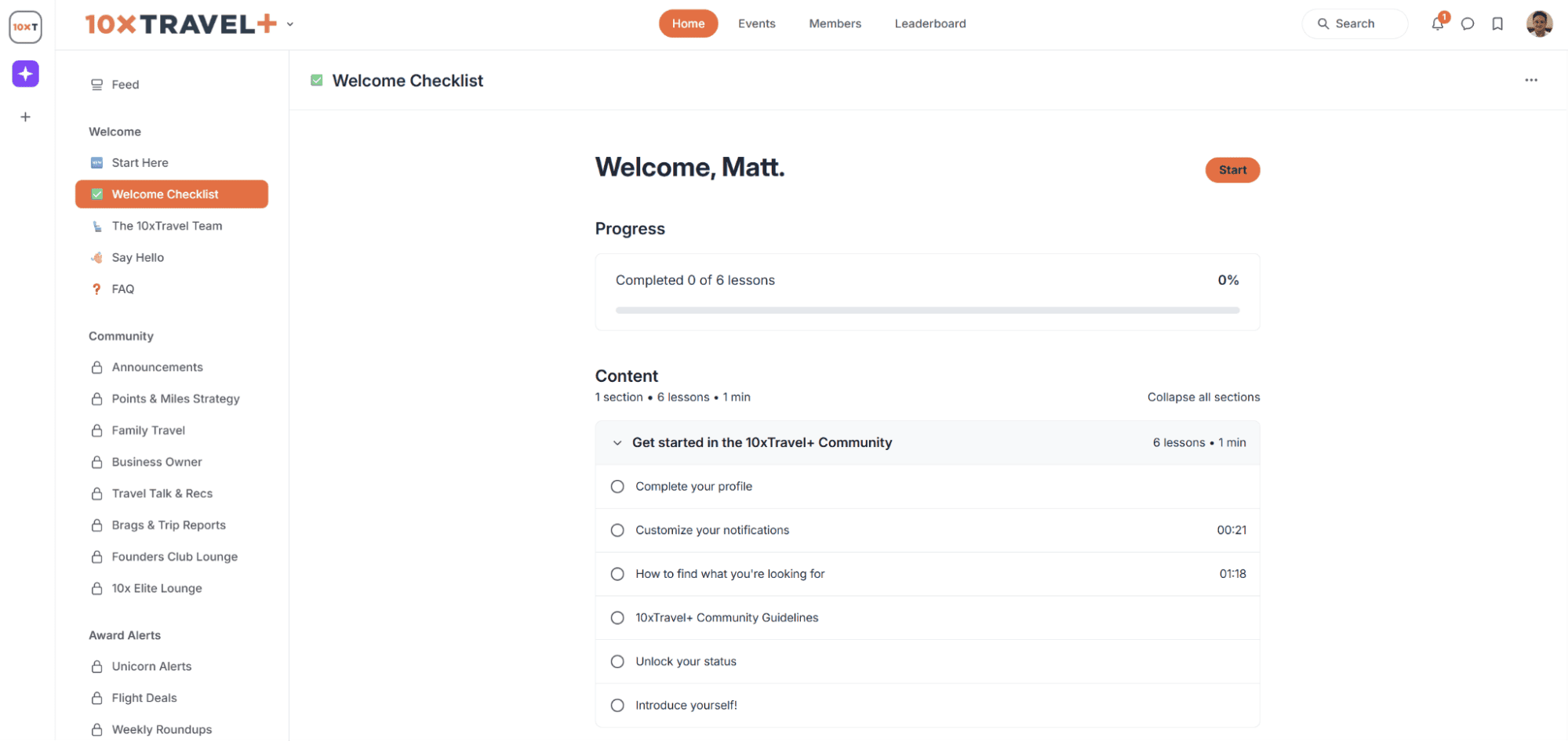Click the lock icon beside 10x Elite Lounge
Screen dimensions: 1568x741
pyautogui.click(x=96, y=588)
